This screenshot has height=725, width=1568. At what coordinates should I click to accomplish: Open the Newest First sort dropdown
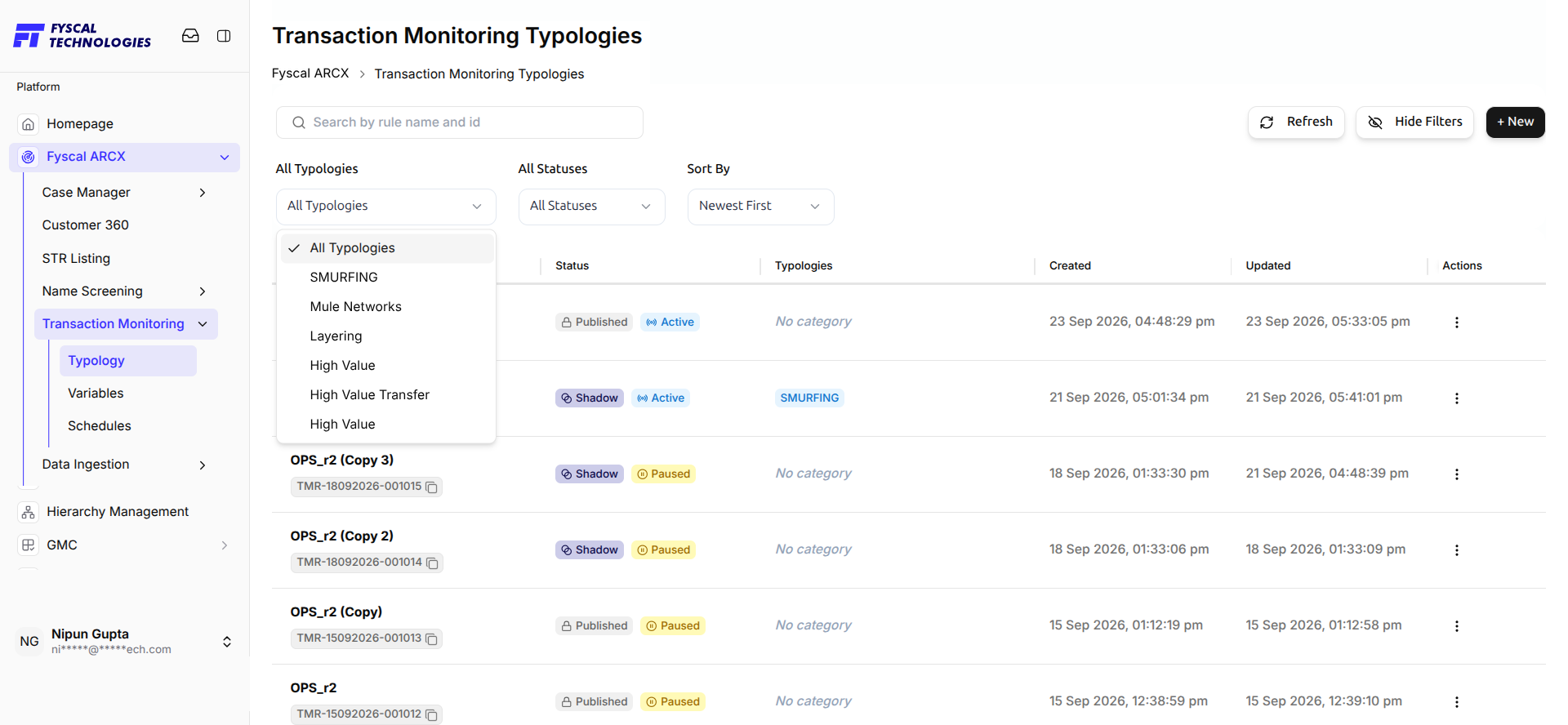point(761,207)
